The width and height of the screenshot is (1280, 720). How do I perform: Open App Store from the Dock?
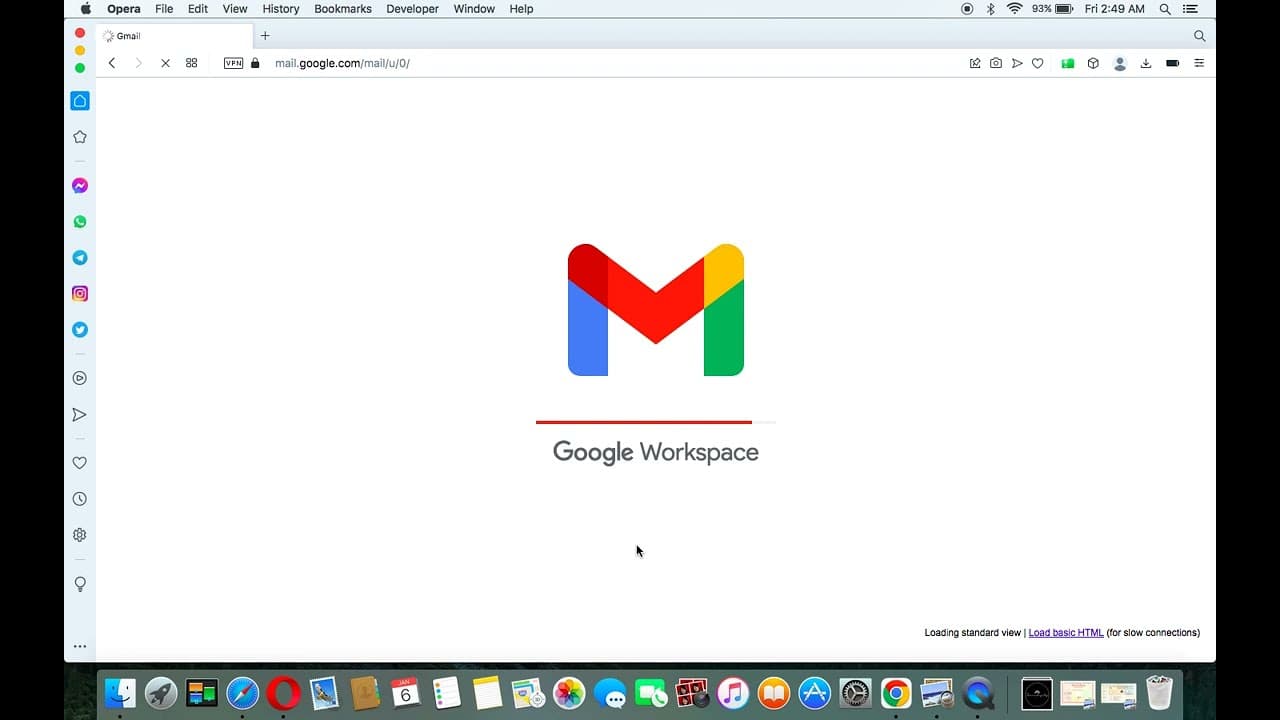point(814,693)
